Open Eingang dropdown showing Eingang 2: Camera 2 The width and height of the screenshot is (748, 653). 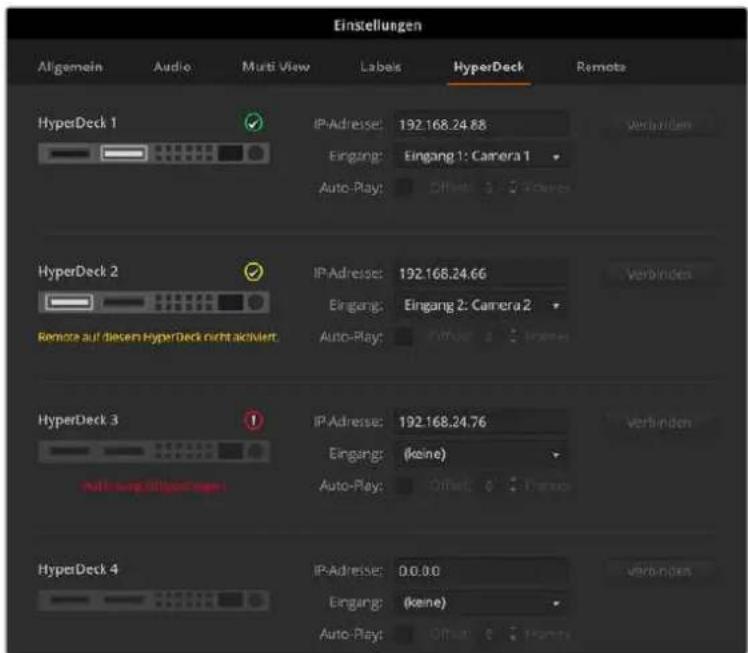click(481, 305)
